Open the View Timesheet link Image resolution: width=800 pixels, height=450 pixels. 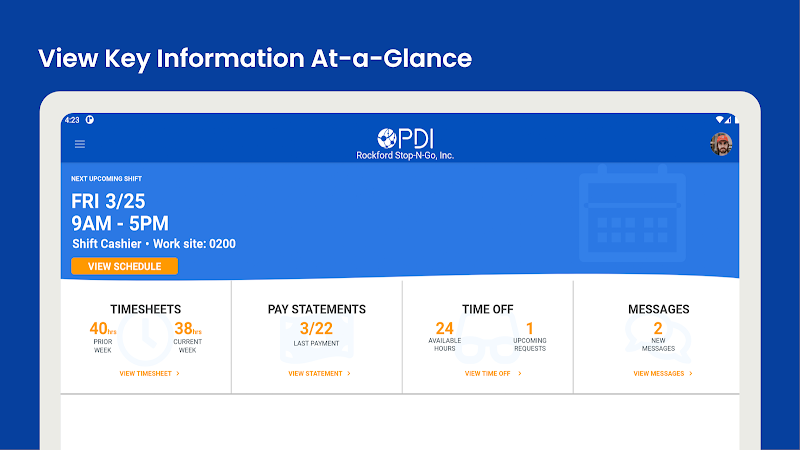pos(149,373)
